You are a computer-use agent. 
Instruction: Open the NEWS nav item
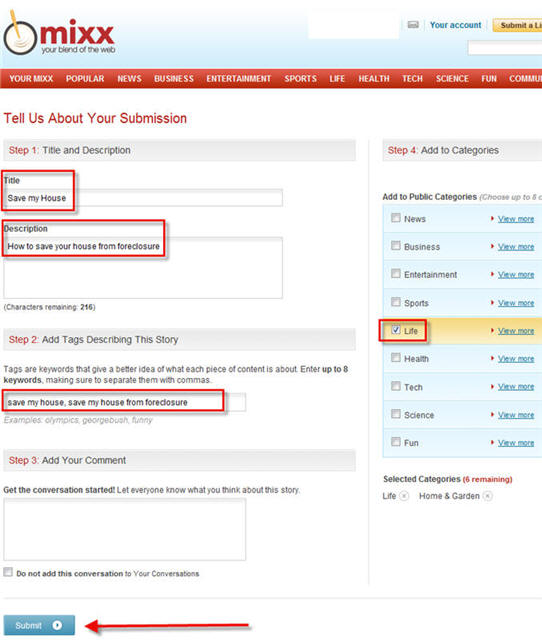point(129,78)
